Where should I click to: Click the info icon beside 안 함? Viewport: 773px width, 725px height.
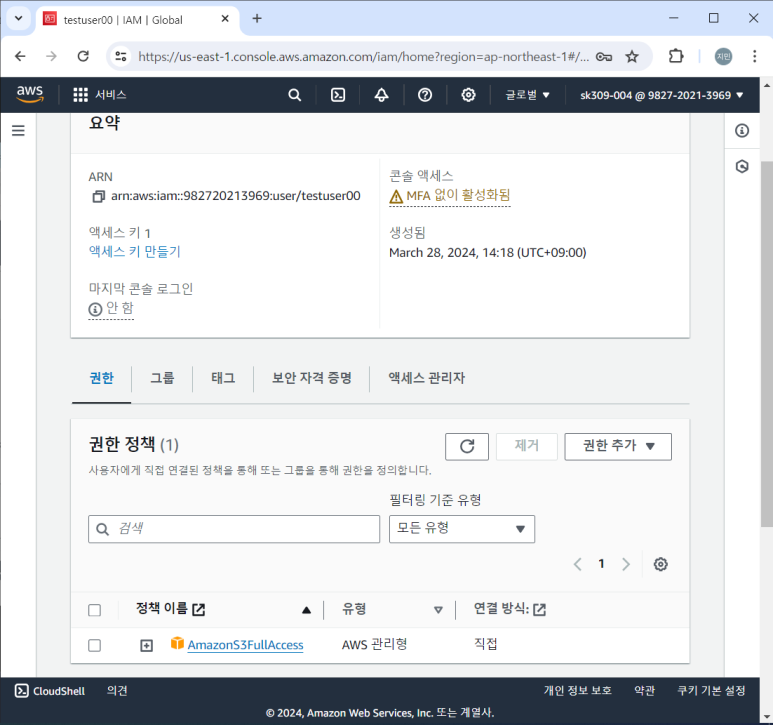click(x=95, y=309)
